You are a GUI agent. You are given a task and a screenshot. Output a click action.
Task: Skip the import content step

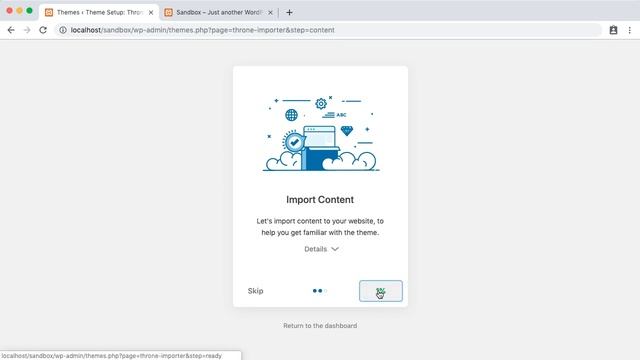point(256,291)
